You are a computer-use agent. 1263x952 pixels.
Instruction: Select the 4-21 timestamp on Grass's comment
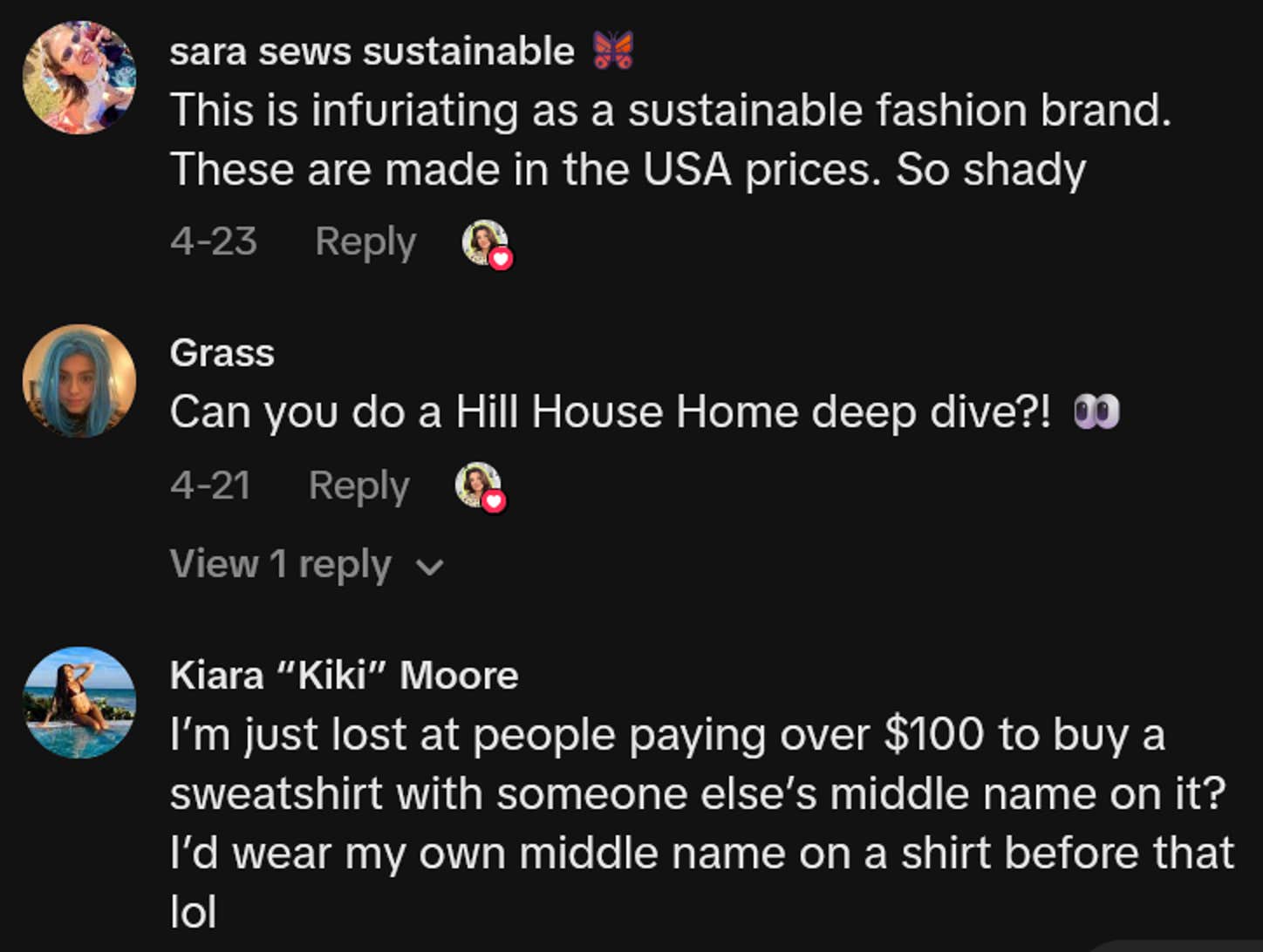(x=209, y=486)
